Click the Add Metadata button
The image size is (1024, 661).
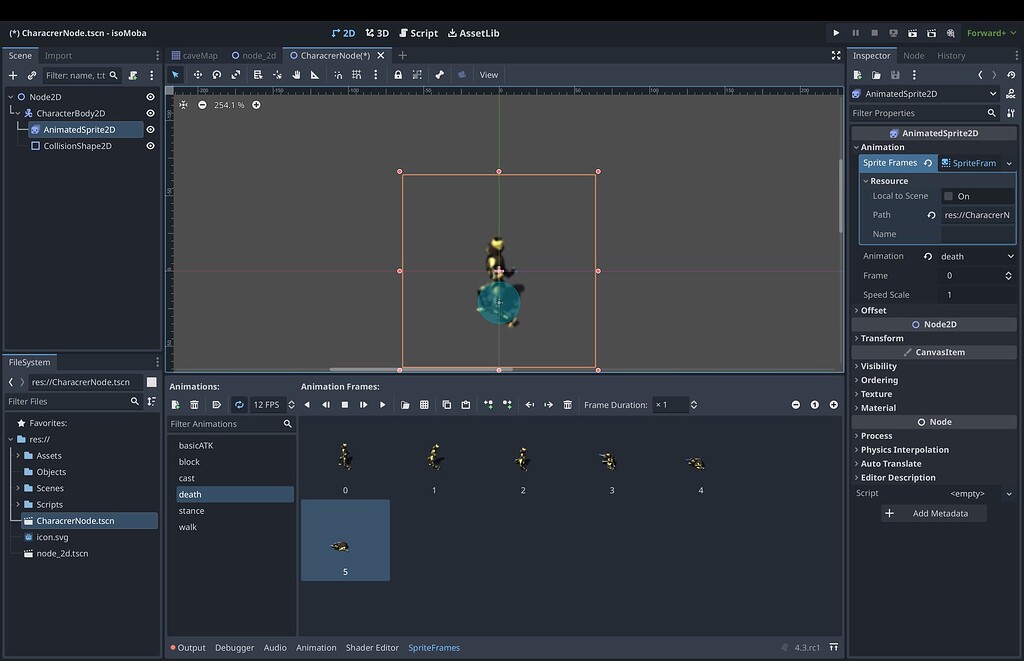(x=934, y=512)
